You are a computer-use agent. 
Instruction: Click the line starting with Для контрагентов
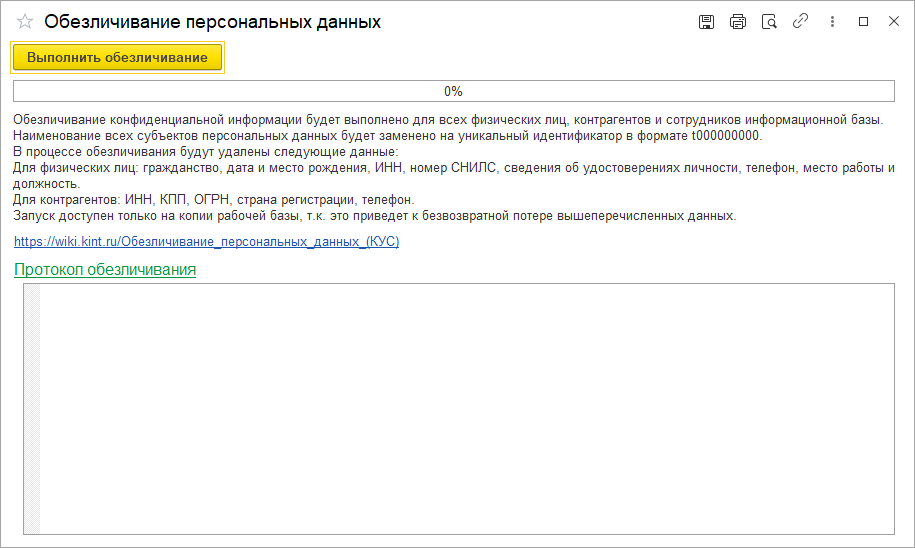click(x=214, y=200)
